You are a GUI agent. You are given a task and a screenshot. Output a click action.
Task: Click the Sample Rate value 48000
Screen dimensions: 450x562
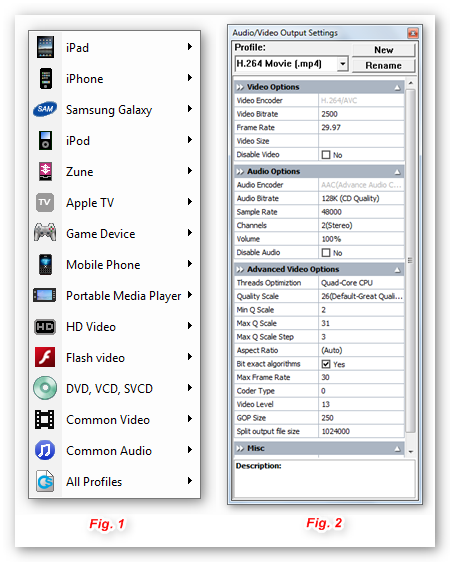click(361, 212)
